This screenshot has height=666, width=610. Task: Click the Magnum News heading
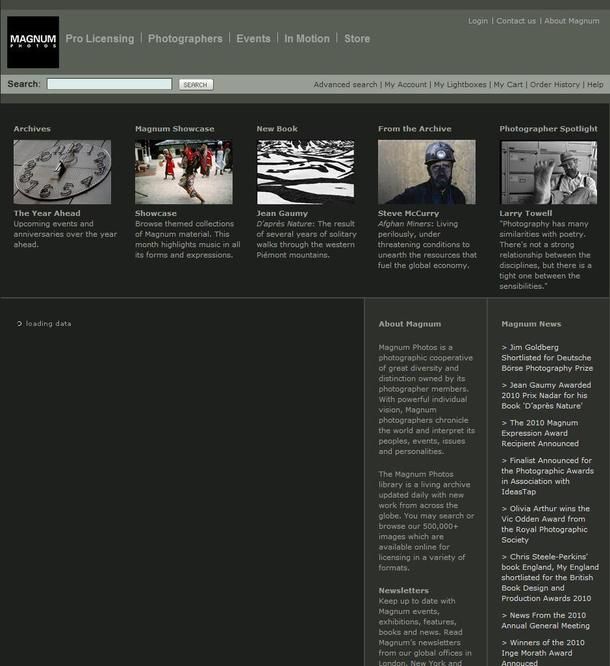(x=531, y=324)
